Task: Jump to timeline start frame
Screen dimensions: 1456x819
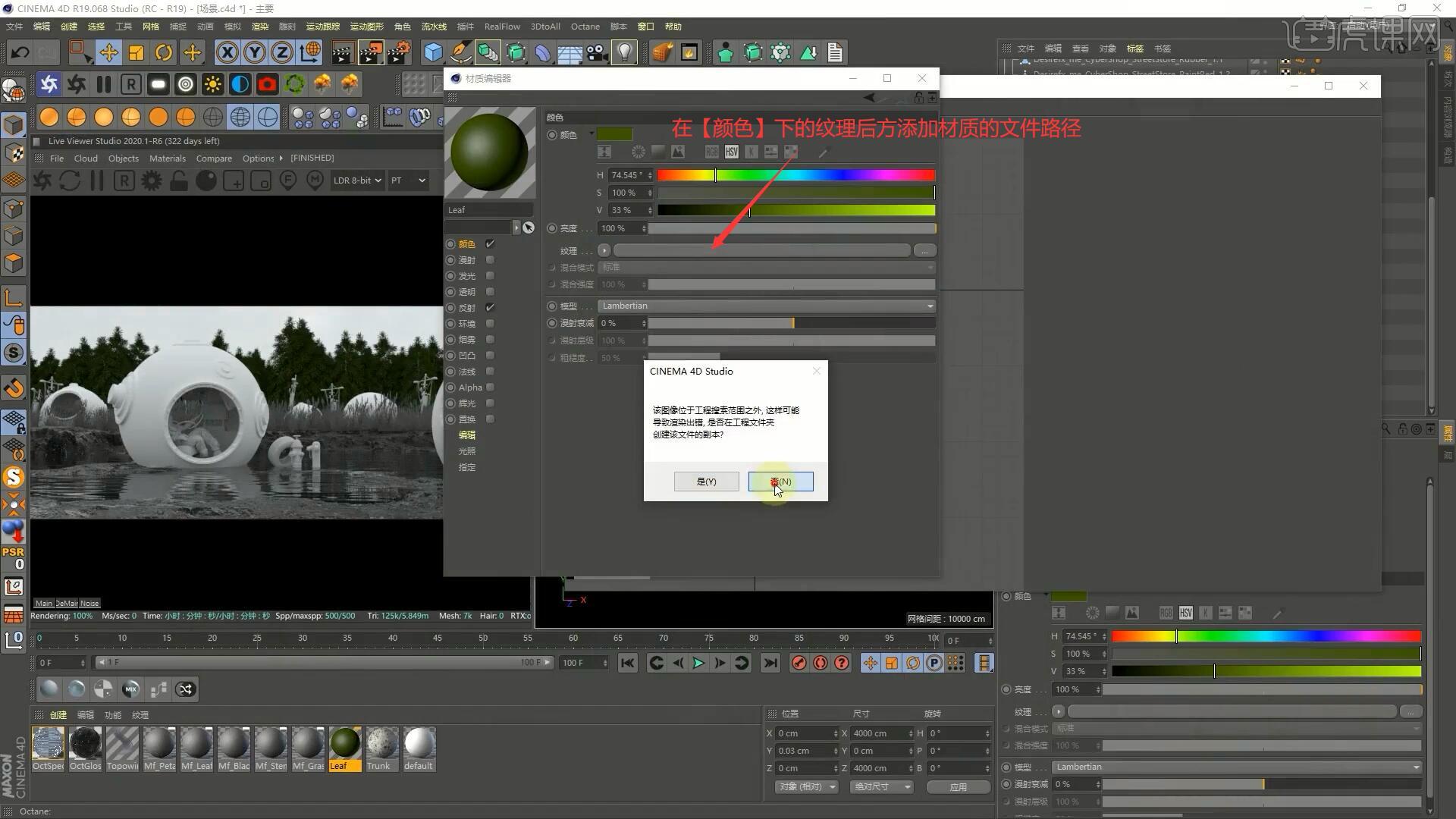Action: click(x=627, y=663)
